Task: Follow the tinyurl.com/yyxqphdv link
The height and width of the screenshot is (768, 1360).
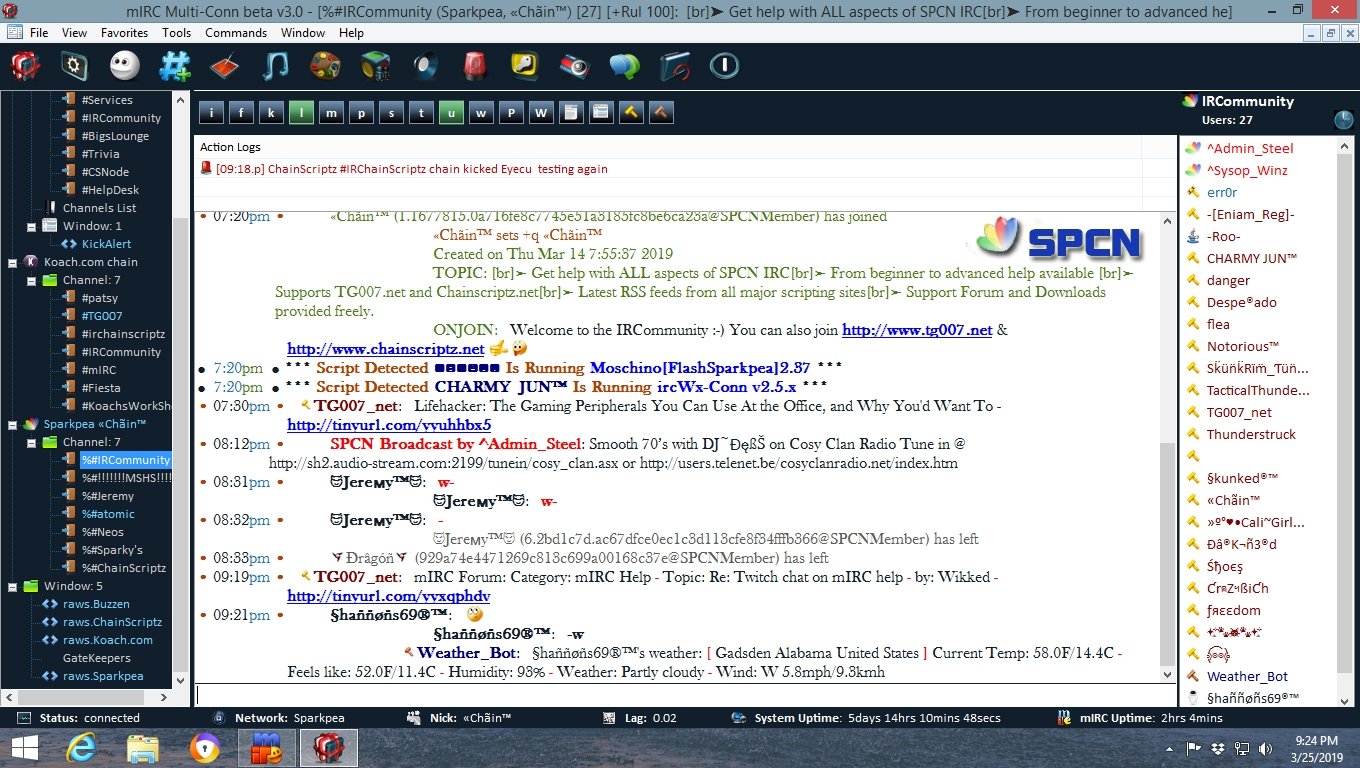Action: (x=389, y=596)
